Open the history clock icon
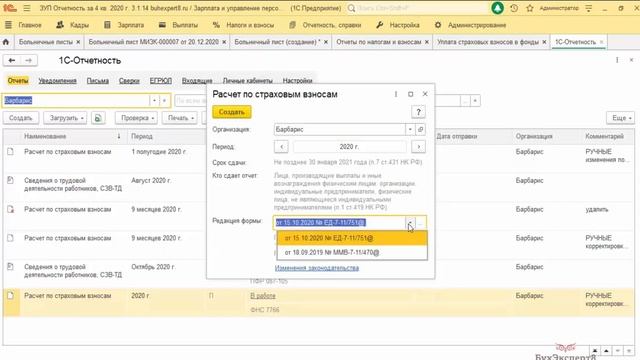 pyautogui.click(x=514, y=8)
